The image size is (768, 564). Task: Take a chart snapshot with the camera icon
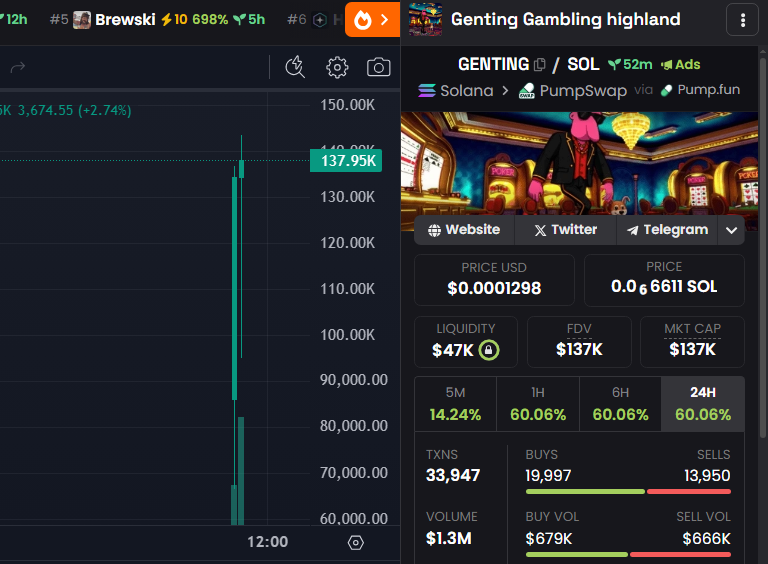click(379, 67)
